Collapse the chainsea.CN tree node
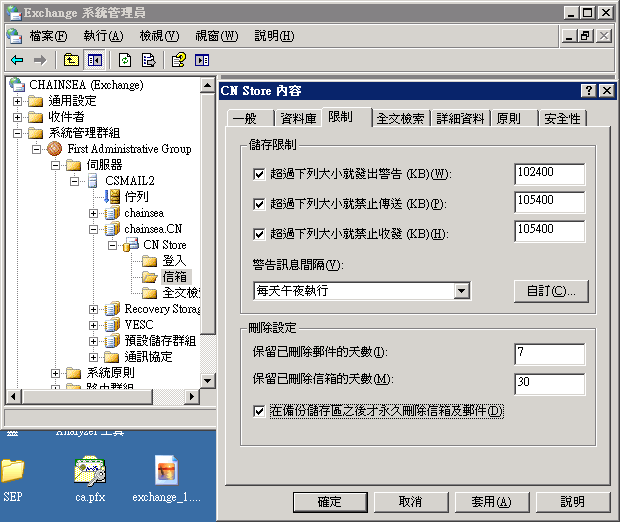The height and width of the screenshot is (522, 620). 93,229
